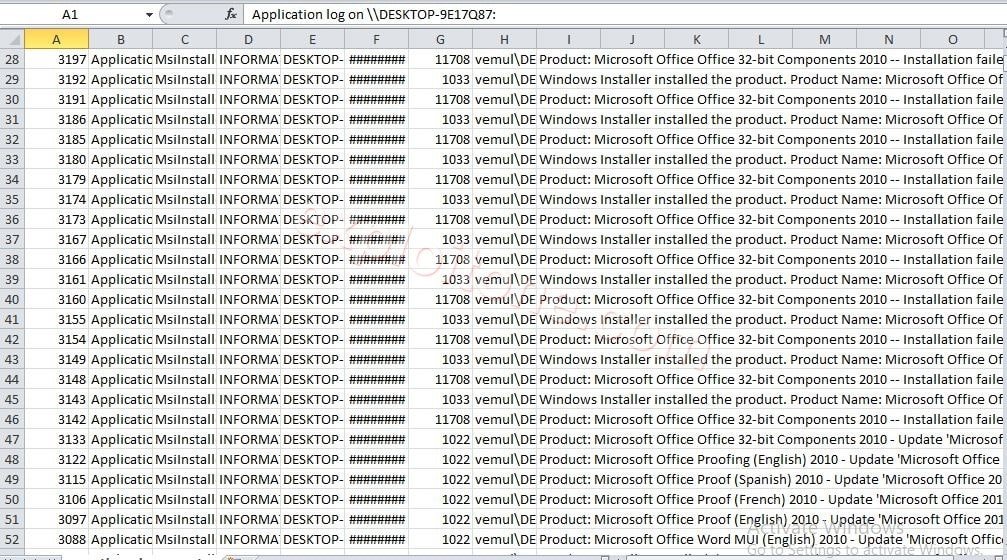Click cell containing 3133
Screen dimensions: 1007x560
tap(57, 439)
